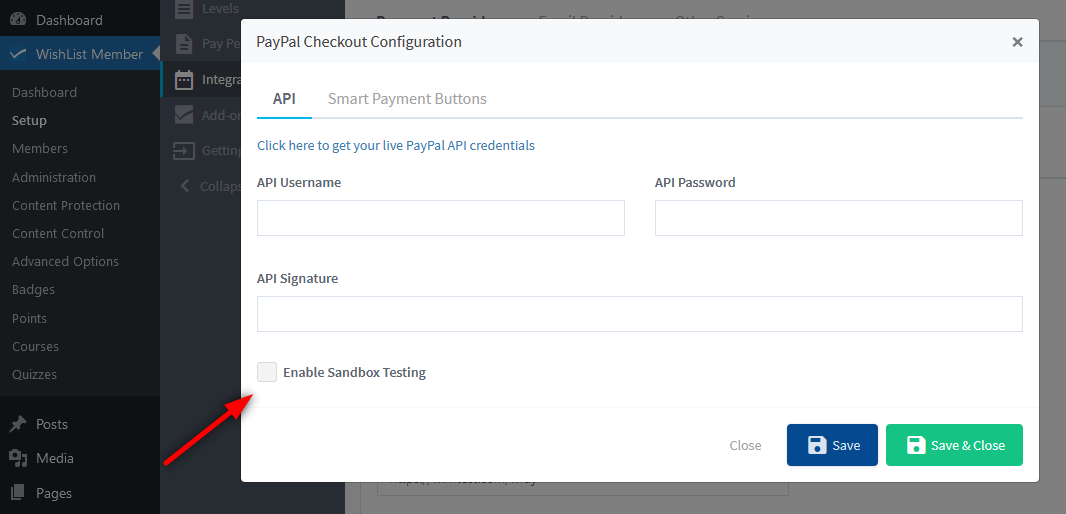Click the Levels list icon

(x=184, y=9)
